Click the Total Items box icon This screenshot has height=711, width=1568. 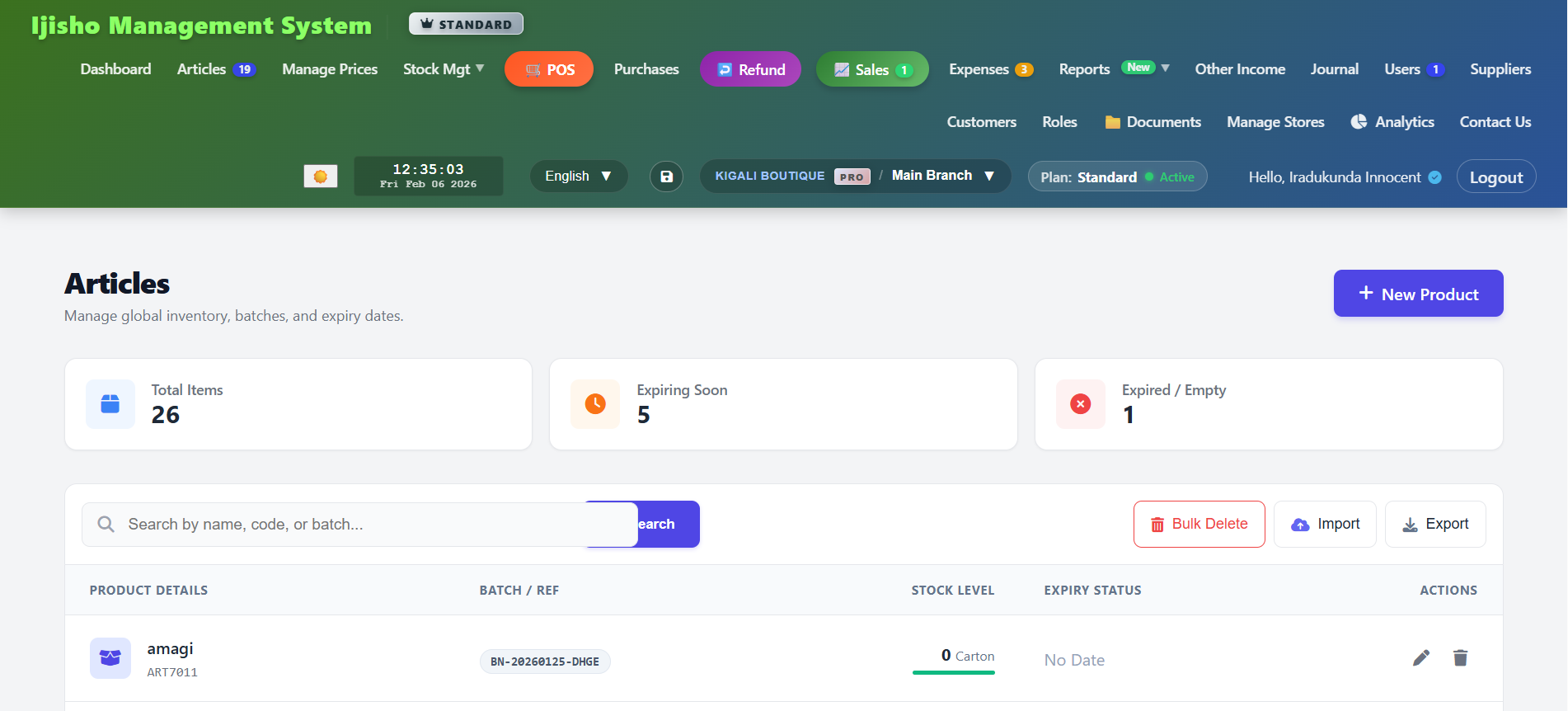coord(110,404)
